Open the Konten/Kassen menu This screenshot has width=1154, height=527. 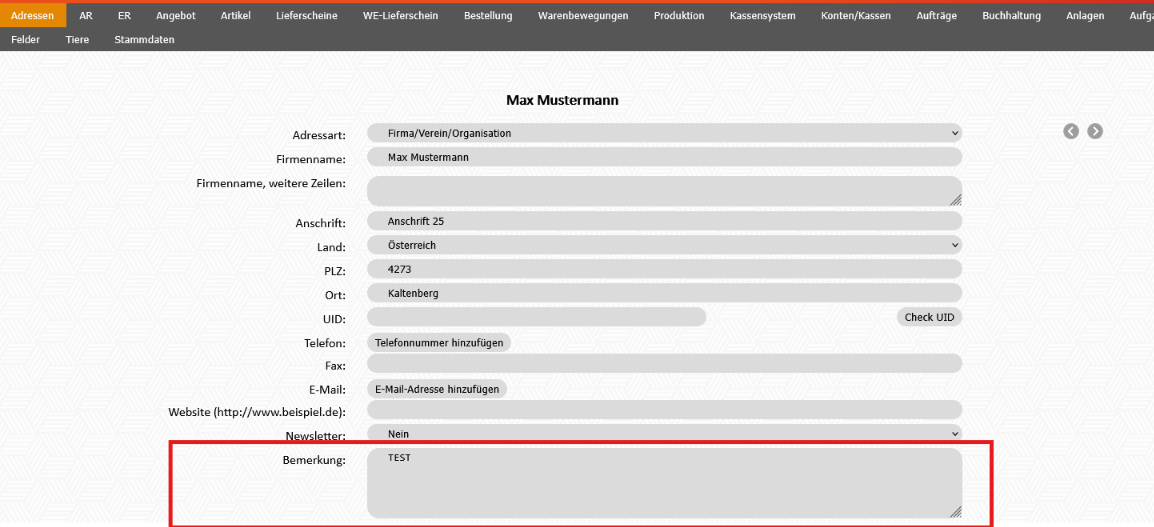856,15
